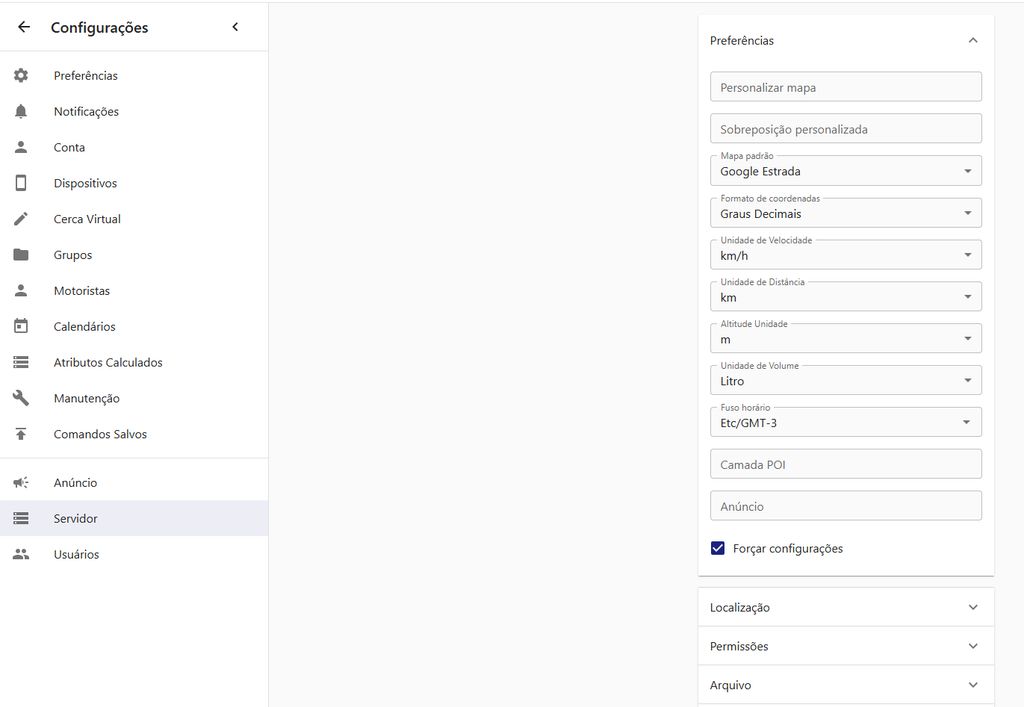The height and width of the screenshot is (707, 1024).
Task: Uncheck the Forçar configurações checkbox
Action: [717, 548]
